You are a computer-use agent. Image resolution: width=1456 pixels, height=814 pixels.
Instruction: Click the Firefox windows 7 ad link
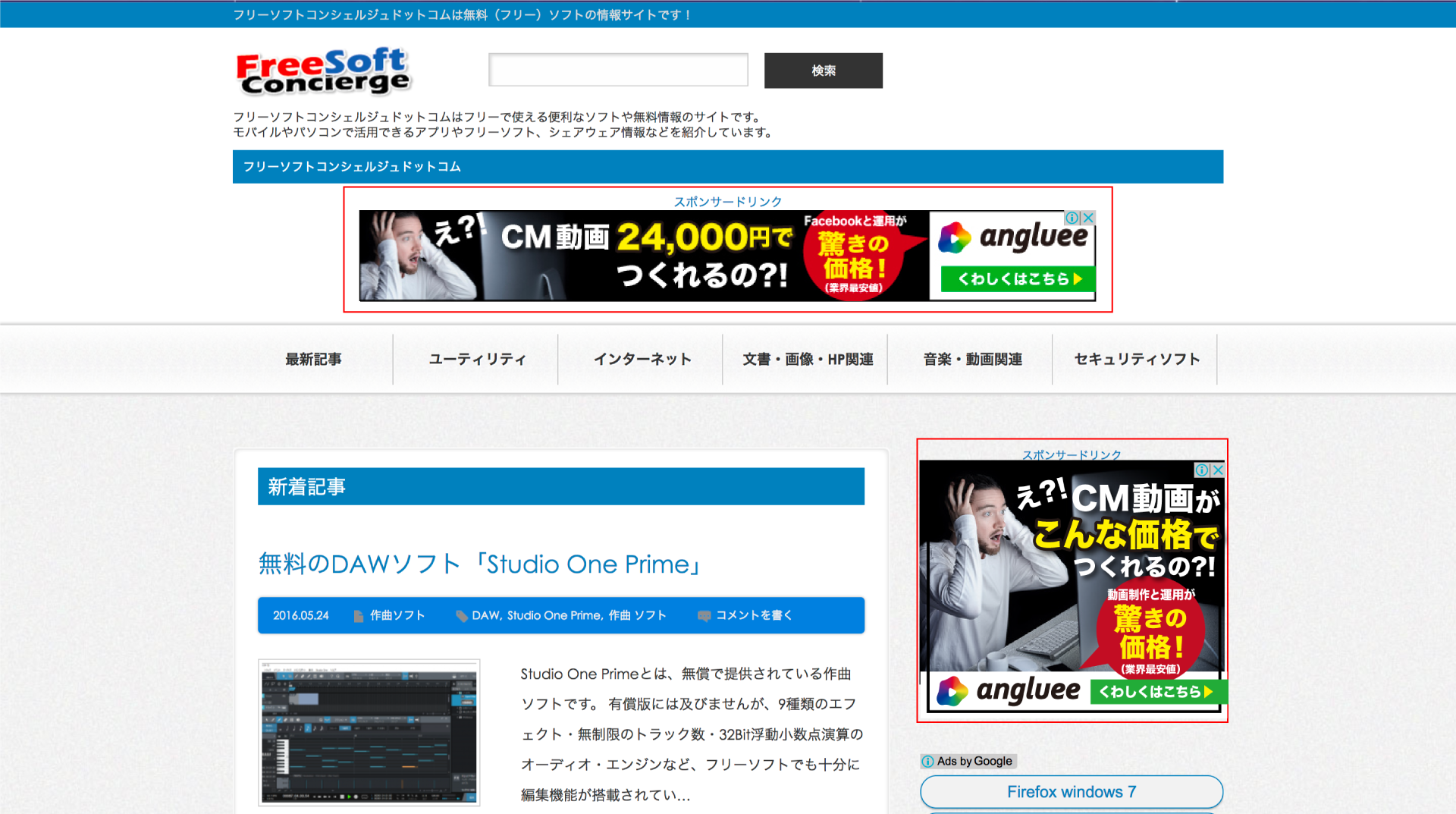pos(1072,792)
